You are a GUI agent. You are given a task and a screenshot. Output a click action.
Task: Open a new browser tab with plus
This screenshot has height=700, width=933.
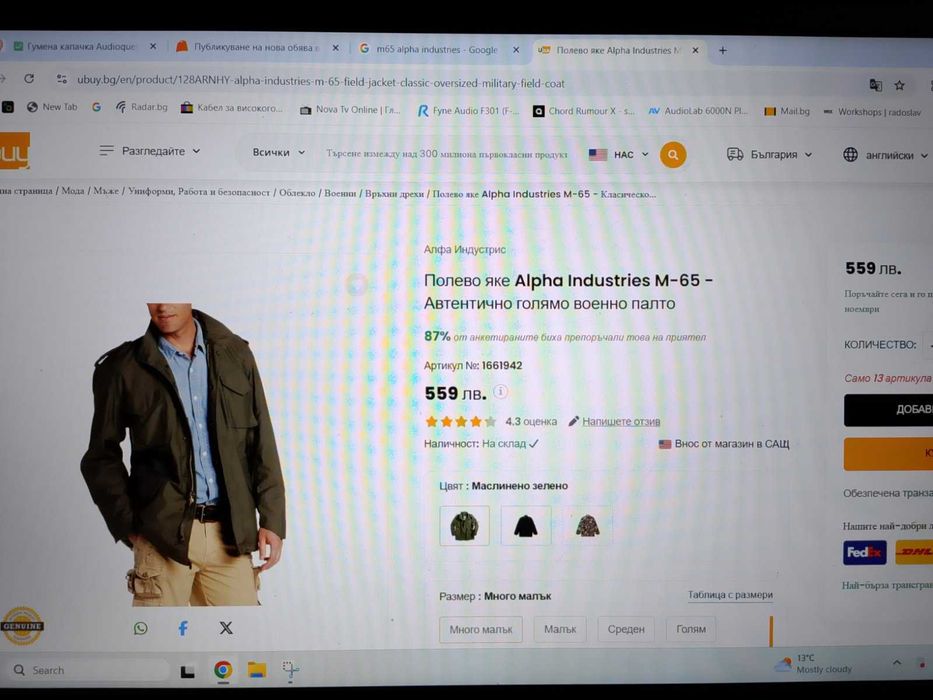tap(722, 51)
